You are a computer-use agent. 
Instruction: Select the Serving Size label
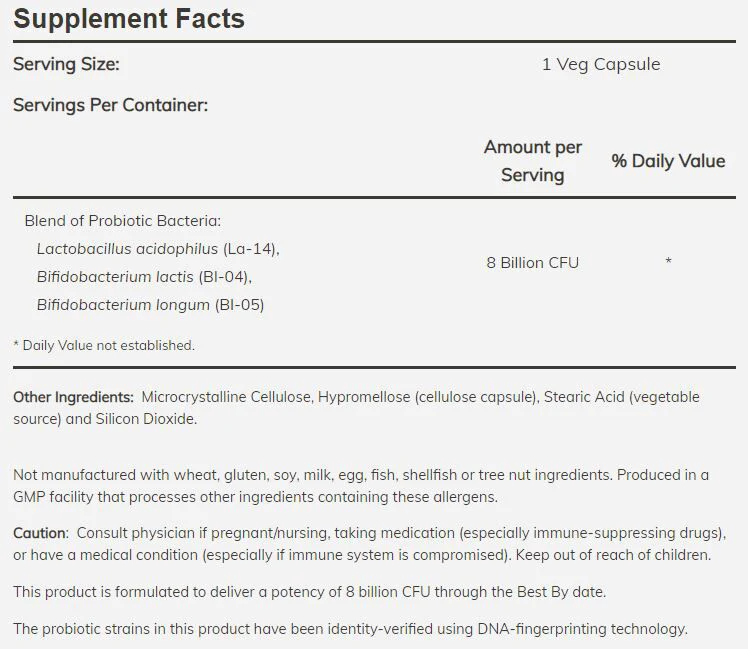pos(66,64)
